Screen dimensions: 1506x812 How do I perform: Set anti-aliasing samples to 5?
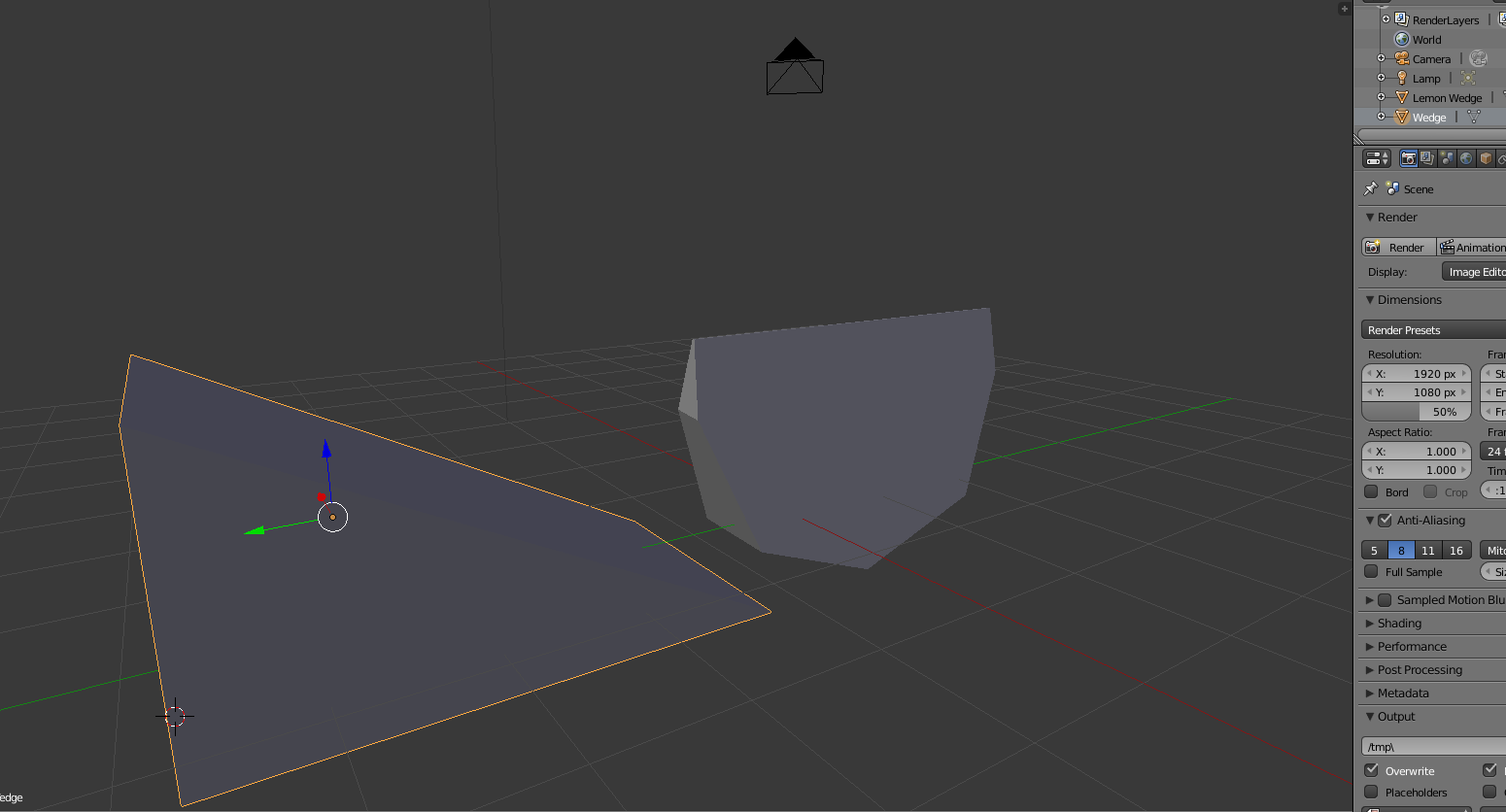pyautogui.click(x=1375, y=550)
